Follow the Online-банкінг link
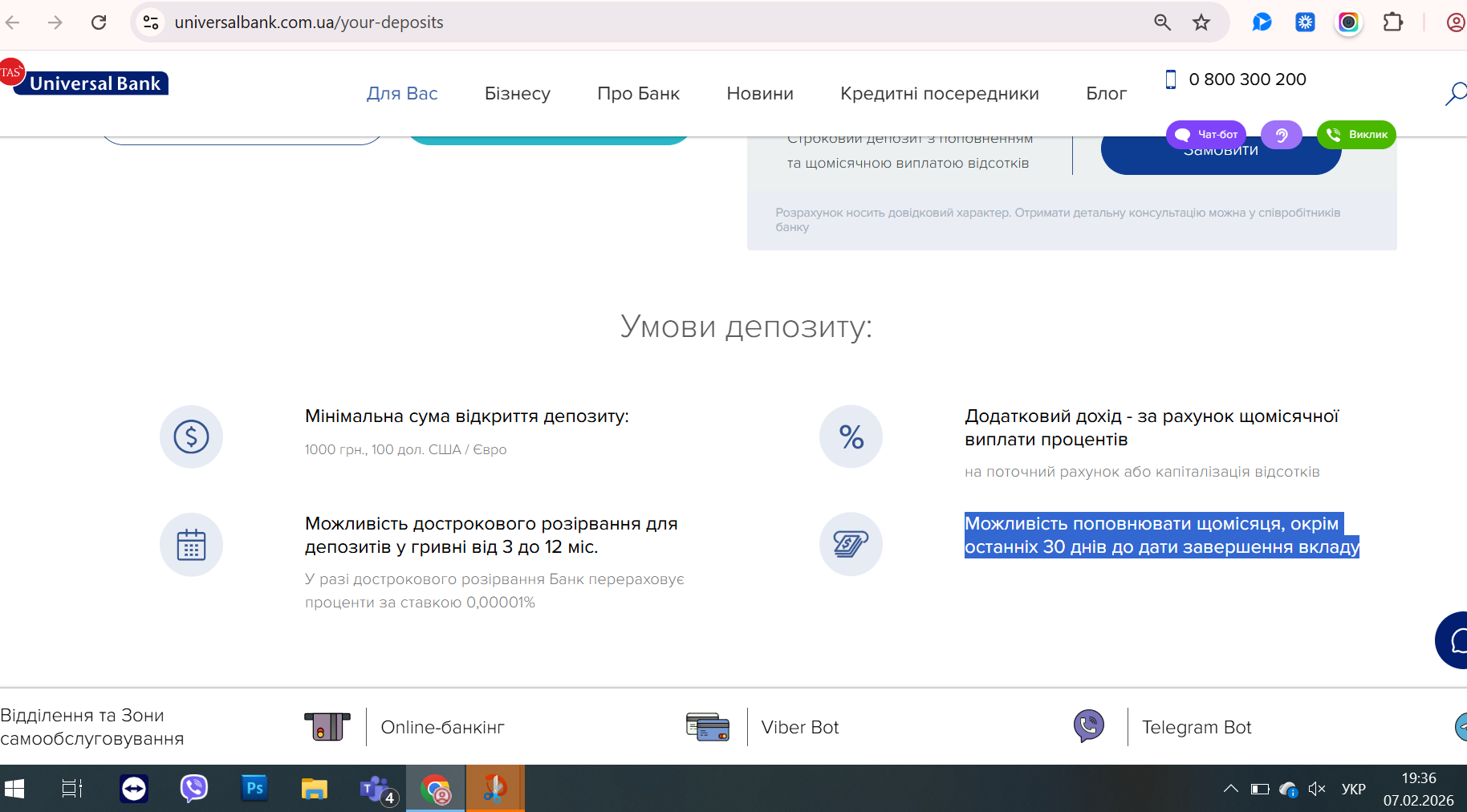1467x812 pixels. click(442, 727)
